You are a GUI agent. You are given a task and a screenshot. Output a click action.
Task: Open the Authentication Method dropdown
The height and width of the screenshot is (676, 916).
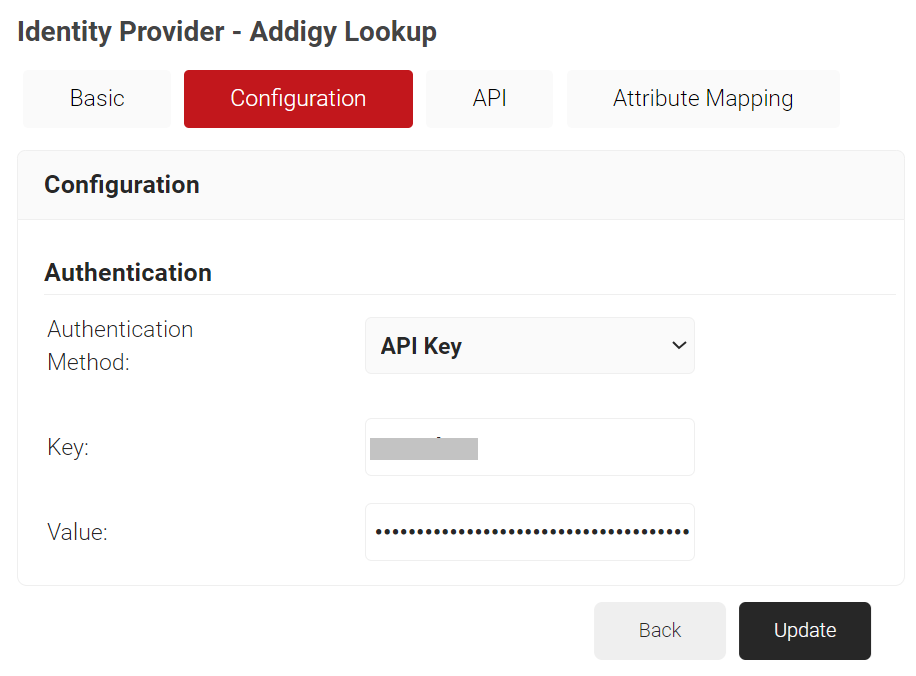[529, 345]
